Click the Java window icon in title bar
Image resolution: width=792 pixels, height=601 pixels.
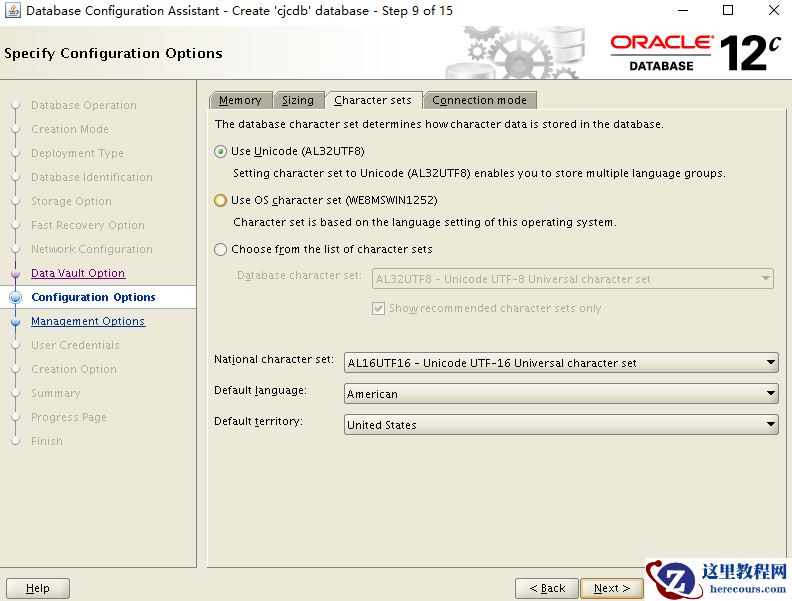click(13, 10)
